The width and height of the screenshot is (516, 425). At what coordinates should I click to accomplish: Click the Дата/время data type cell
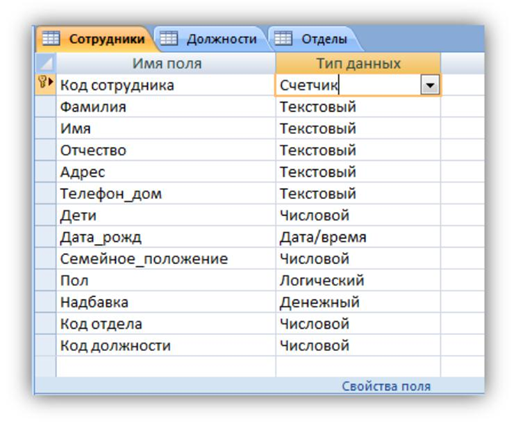click(358, 237)
